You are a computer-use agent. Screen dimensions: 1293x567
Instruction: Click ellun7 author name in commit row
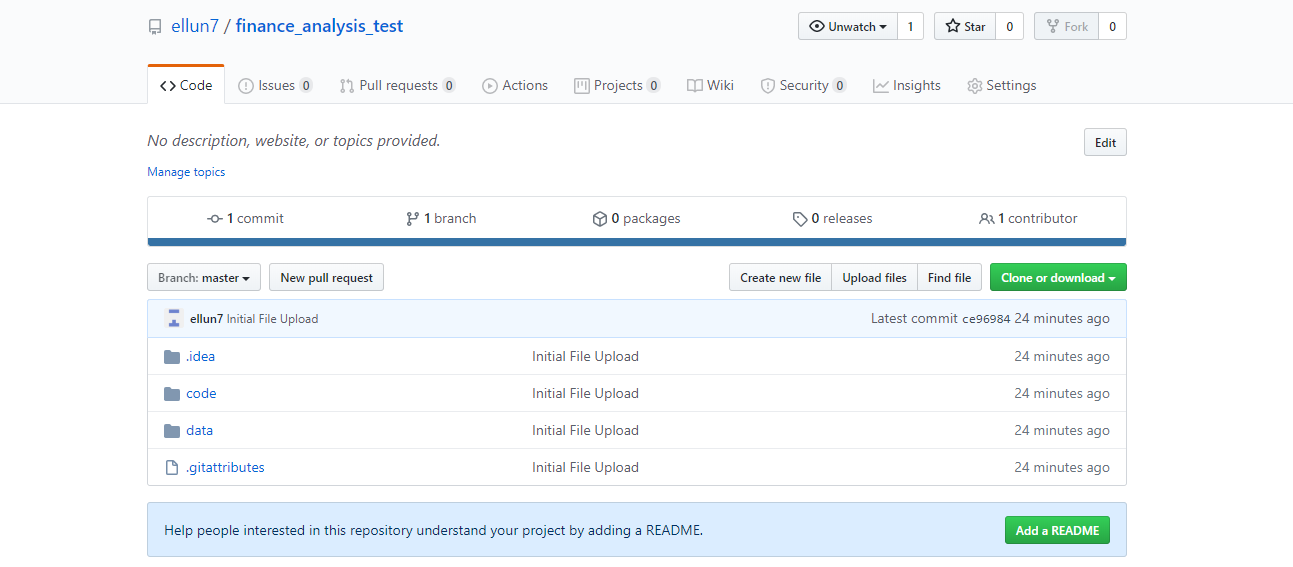pyautogui.click(x=206, y=319)
